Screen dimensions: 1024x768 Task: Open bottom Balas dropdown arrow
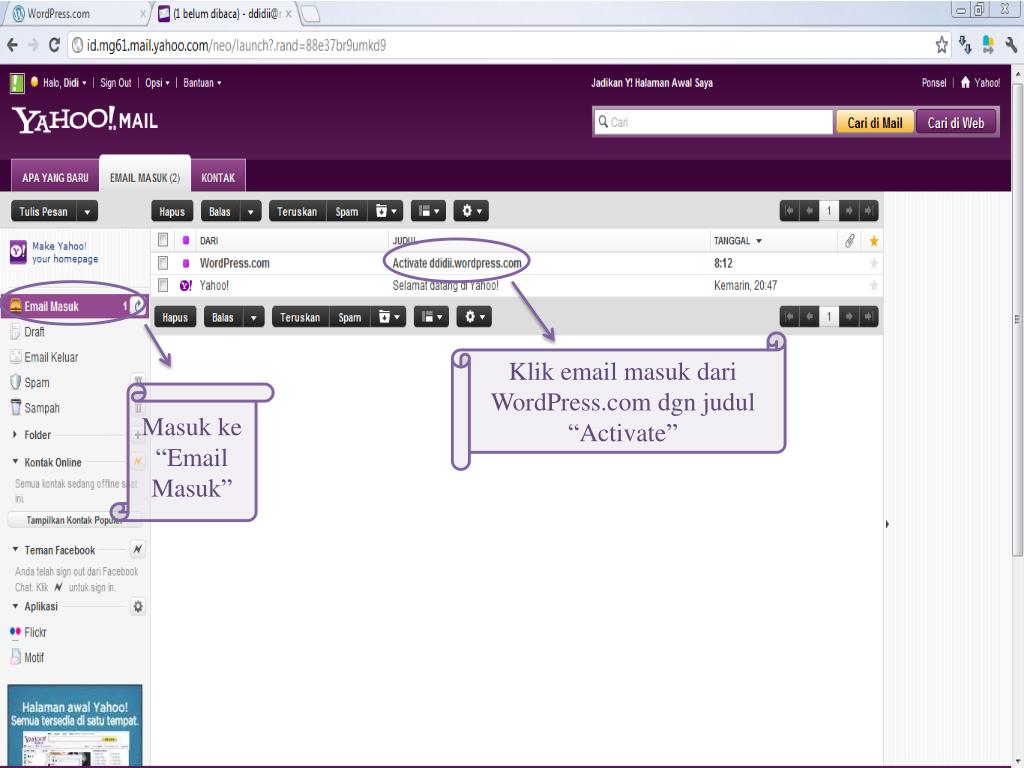tap(253, 317)
